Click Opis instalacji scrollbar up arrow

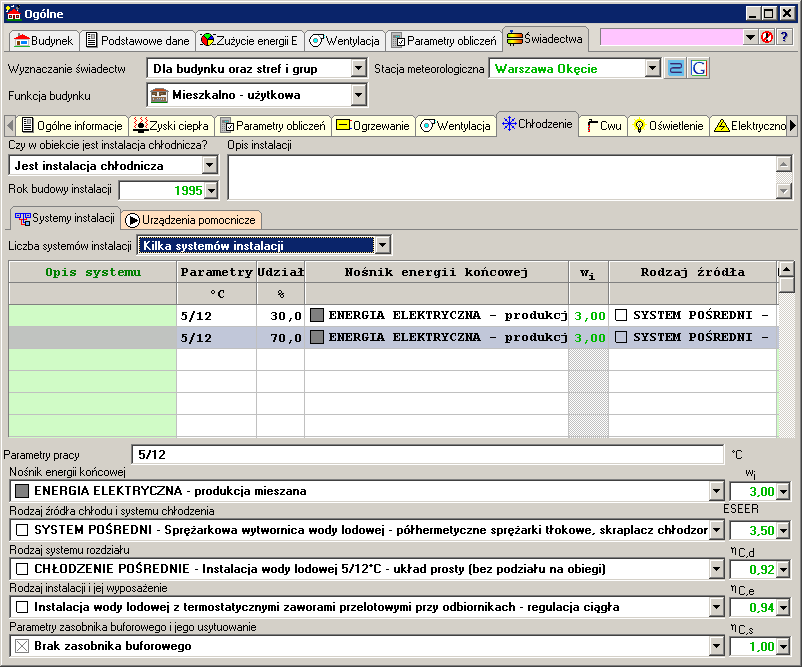pyautogui.click(x=784, y=164)
